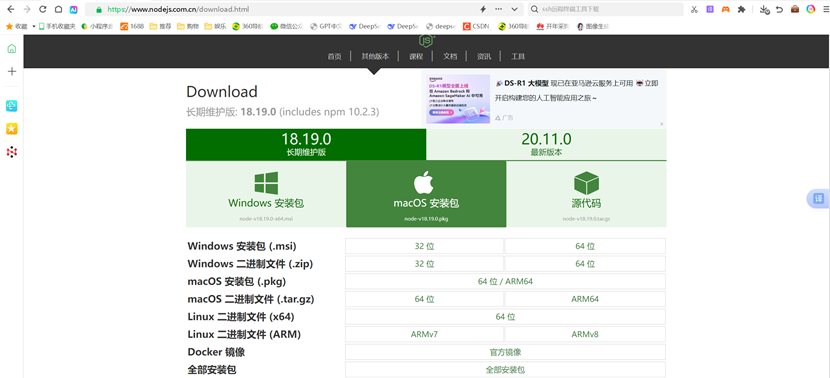Open the 购物 bookmark folder
830x378 pixels.
[x=188, y=26]
